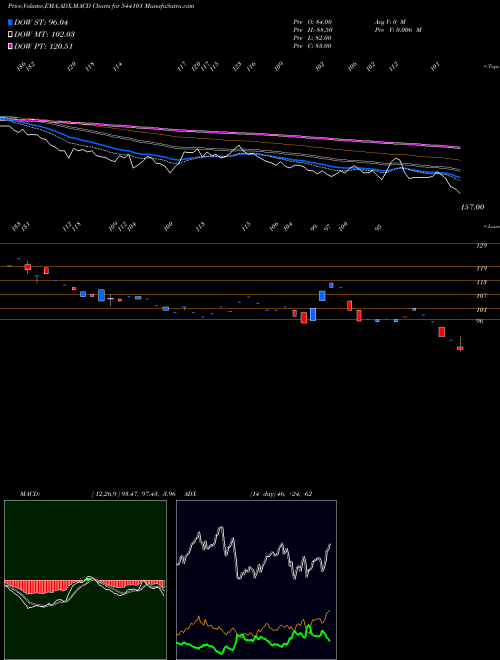The image size is (500, 660).
Task: Select the 'DOW PT: 120.51' legend text
Action: (x=44, y=46)
